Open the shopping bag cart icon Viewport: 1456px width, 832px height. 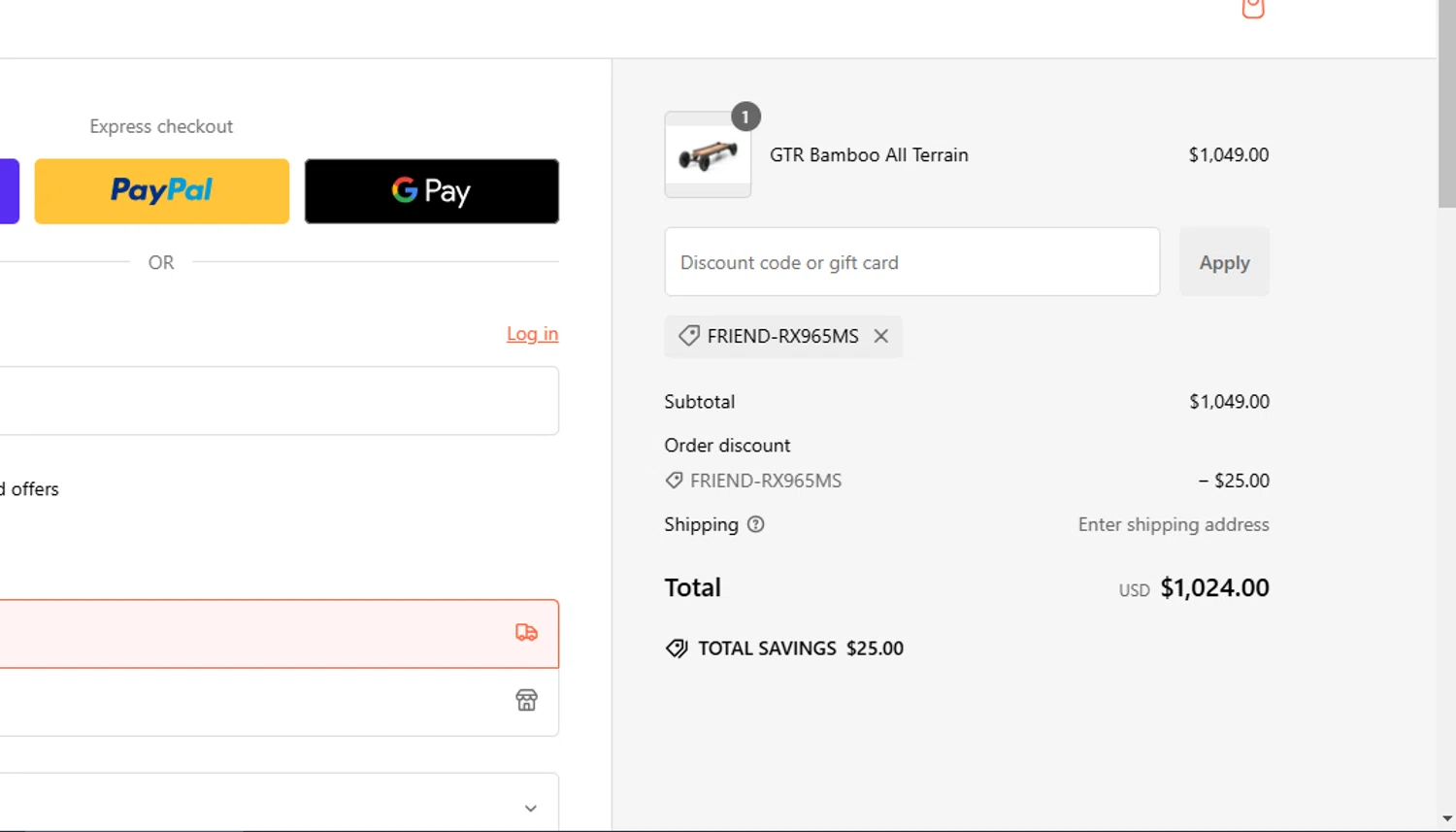coord(1253,8)
